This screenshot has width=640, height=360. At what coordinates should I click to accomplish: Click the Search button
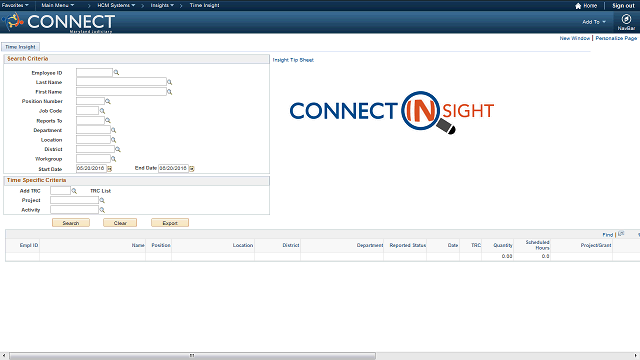(x=71, y=223)
